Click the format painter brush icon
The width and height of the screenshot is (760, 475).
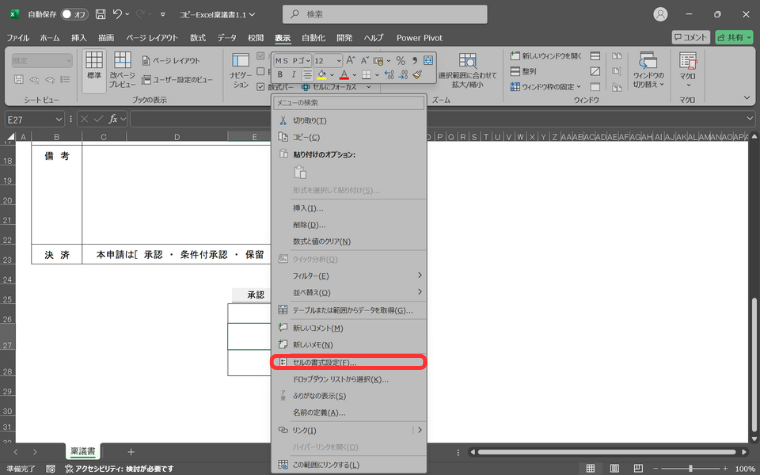(417, 75)
